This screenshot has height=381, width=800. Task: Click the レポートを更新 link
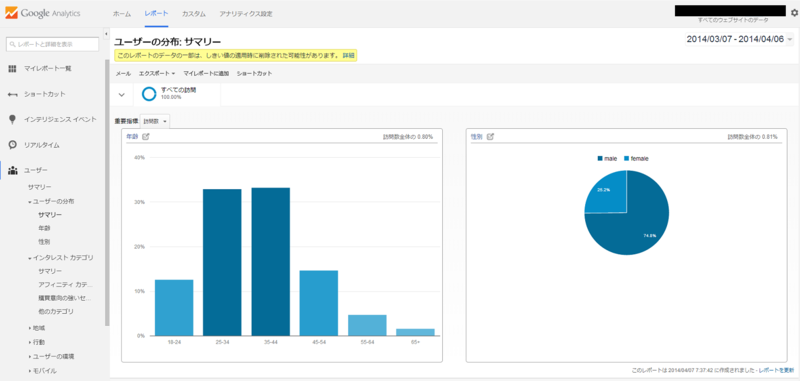click(x=776, y=370)
